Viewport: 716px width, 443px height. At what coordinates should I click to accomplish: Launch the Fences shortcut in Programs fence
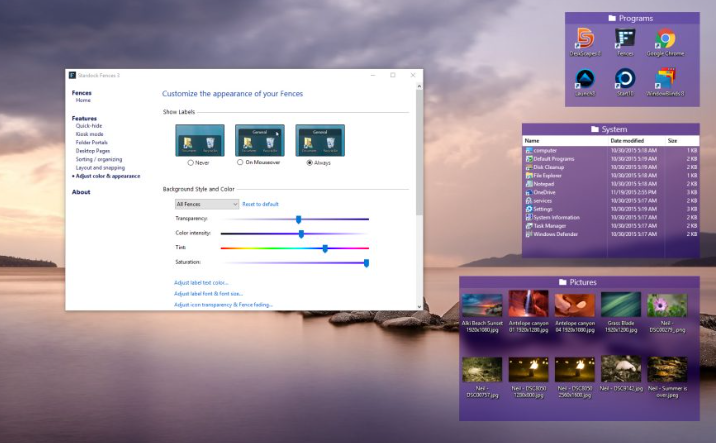pyautogui.click(x=625, y=39)
